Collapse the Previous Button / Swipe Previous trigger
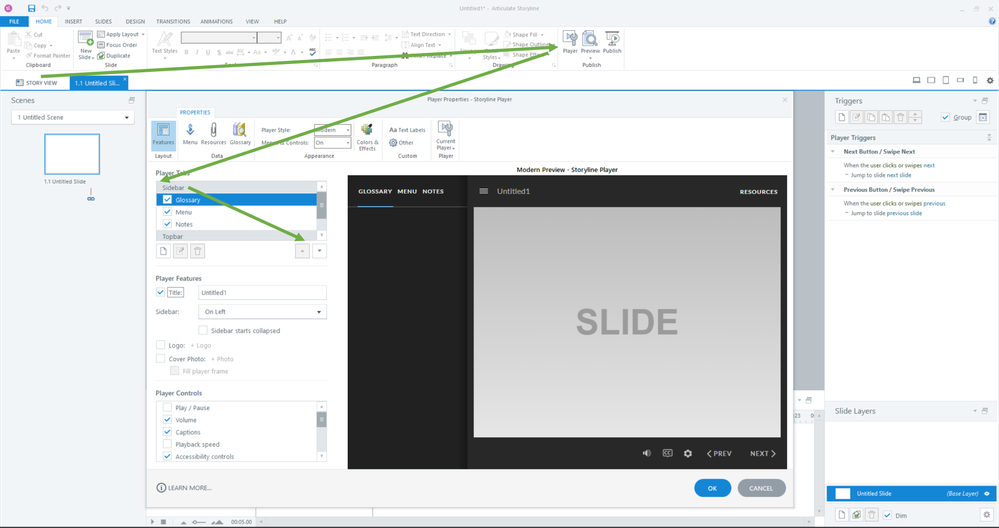The height and width of the screenshot is (528, 999). coord(833,189)
